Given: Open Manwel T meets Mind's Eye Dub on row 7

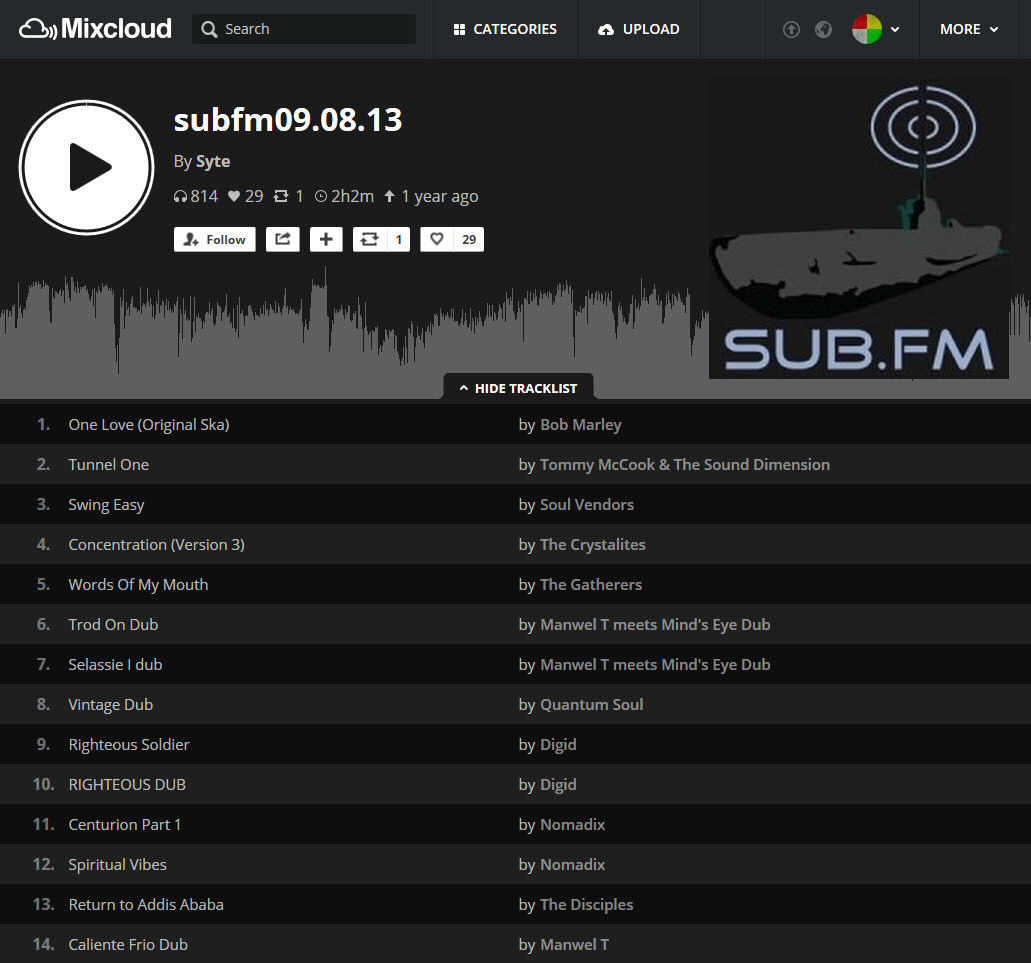Looking at the screenshot, I should click(x=655, y=665).
